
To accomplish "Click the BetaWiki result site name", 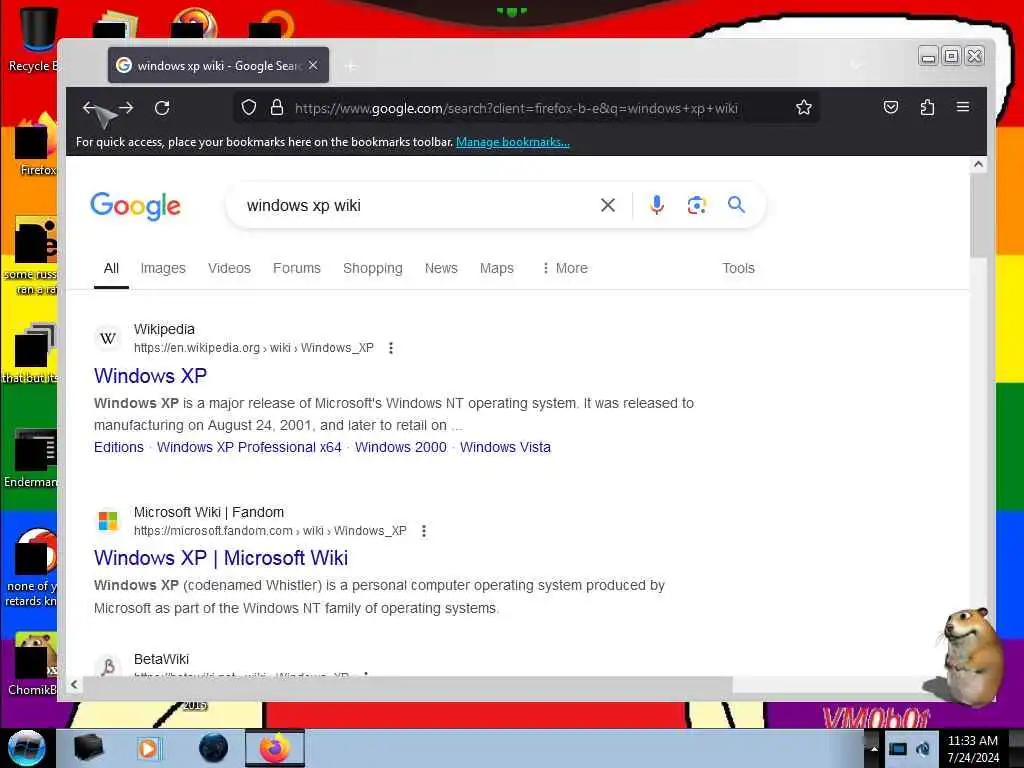I will 161,659.
